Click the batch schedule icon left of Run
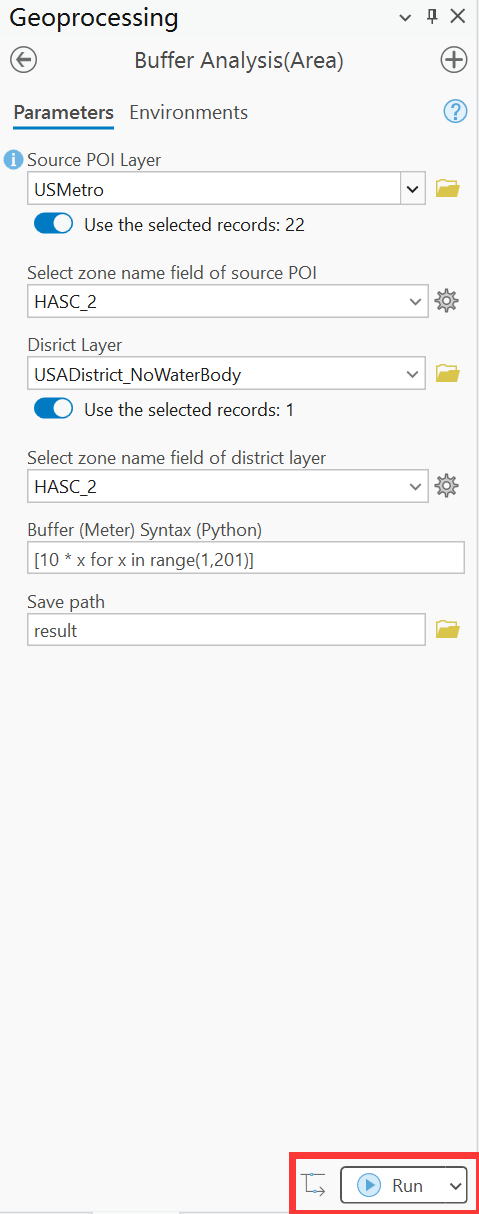479x1214 pixels. pos(314,1185)
